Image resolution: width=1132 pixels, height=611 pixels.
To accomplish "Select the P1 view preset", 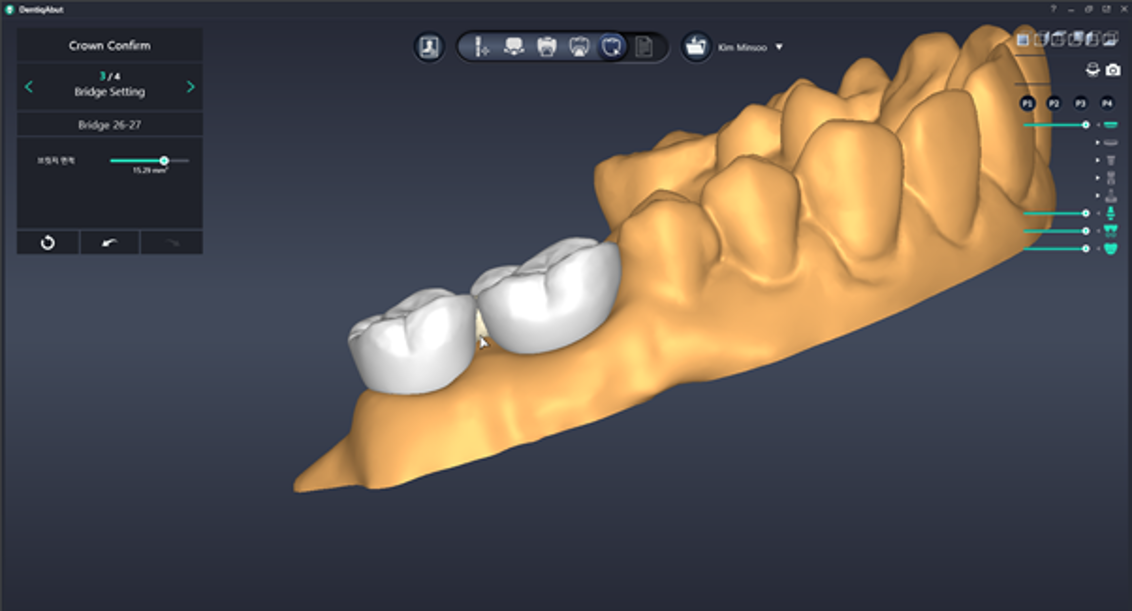I will point(1027,103).
